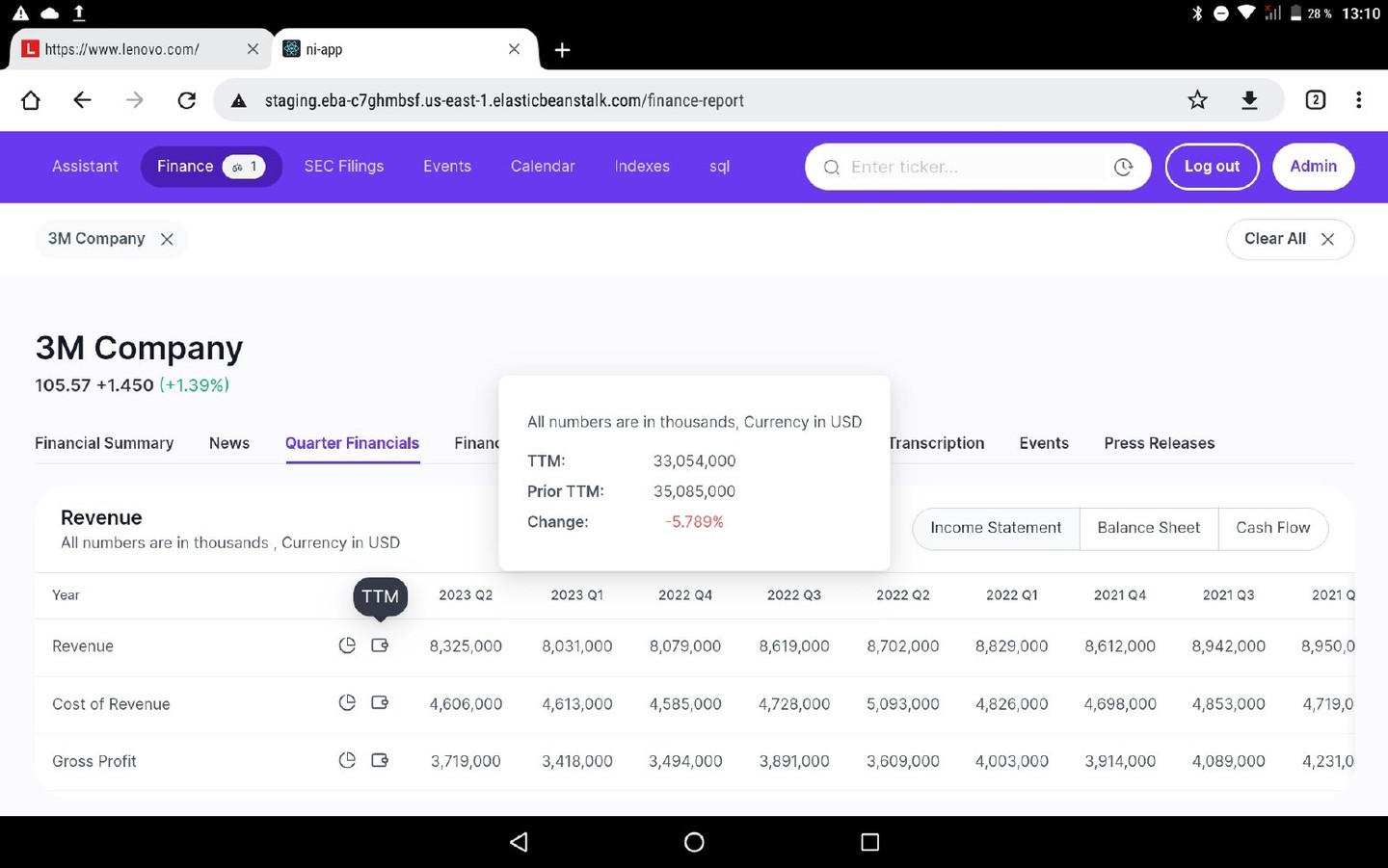Open the Gross Profit chart icon
Image resolution: width=1388 pixels, height=868 pixels.
click(x=347, y=760)
